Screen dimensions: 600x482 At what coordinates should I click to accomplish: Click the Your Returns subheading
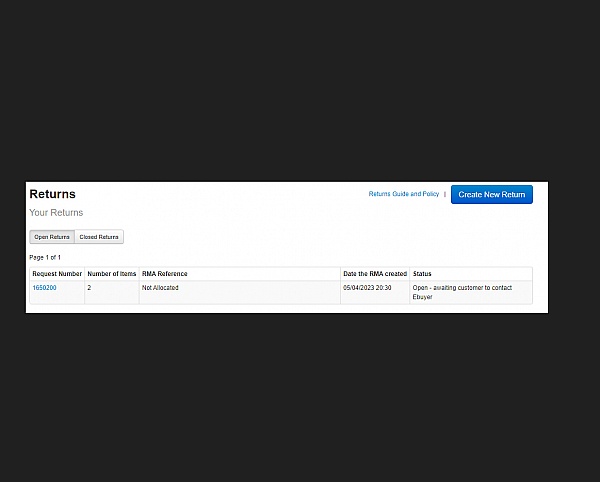pyautogui.click(x=56, y=213)
